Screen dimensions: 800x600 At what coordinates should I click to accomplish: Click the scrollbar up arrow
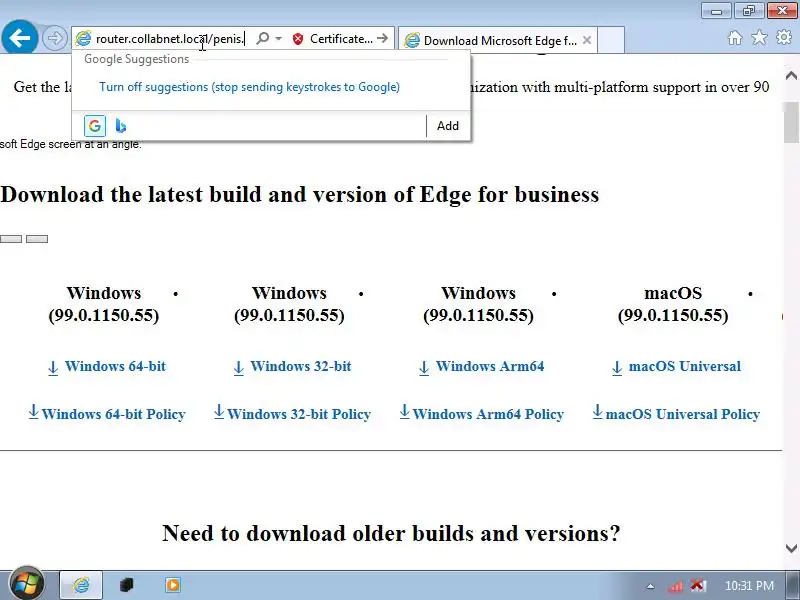point(791,76)
